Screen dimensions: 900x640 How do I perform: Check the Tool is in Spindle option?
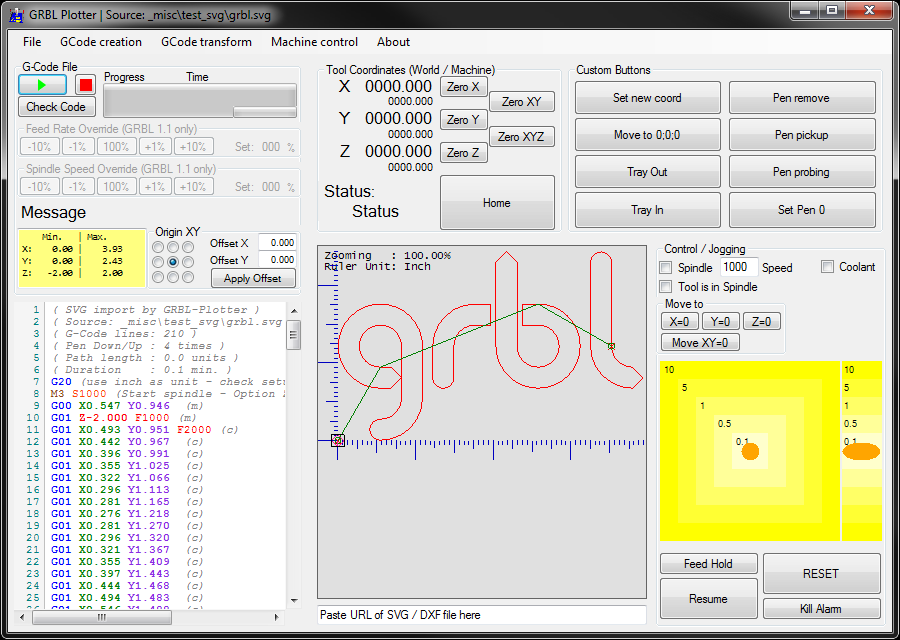[x=666, y=287]
